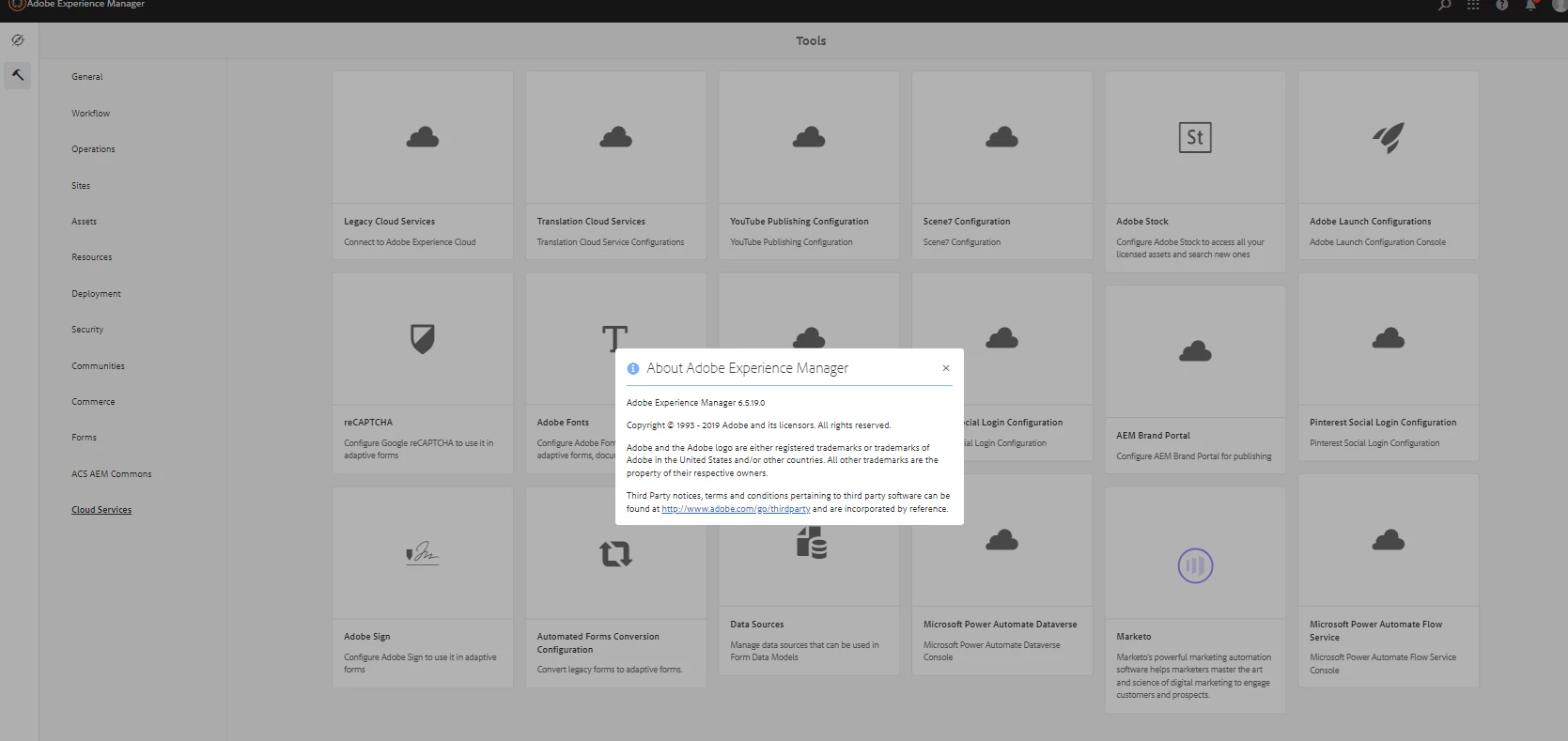1568x741 pixels.
Task: Select Resources in the Tools sidebar
Action: tap(91, 257)
